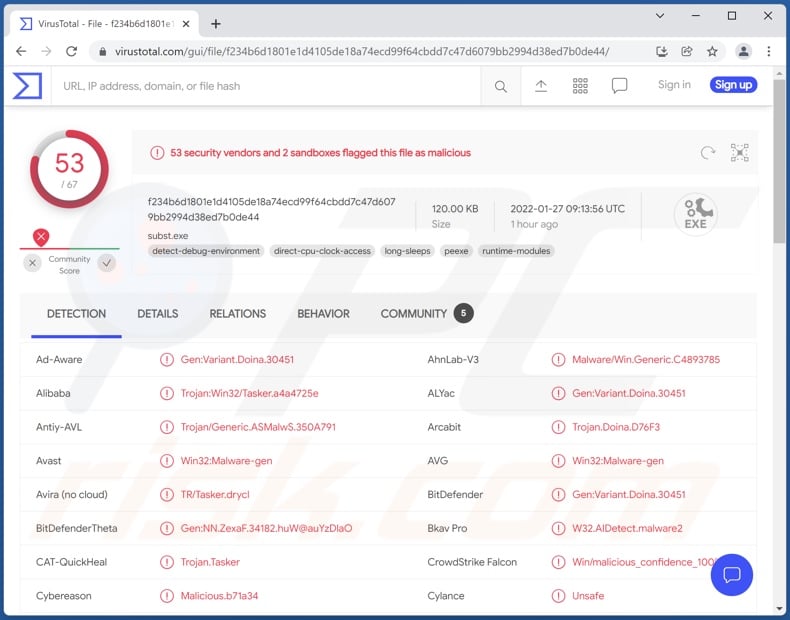Open Chrome three-dot menu
Viewport: 790px width, 620px height.
tap(768, 51)
